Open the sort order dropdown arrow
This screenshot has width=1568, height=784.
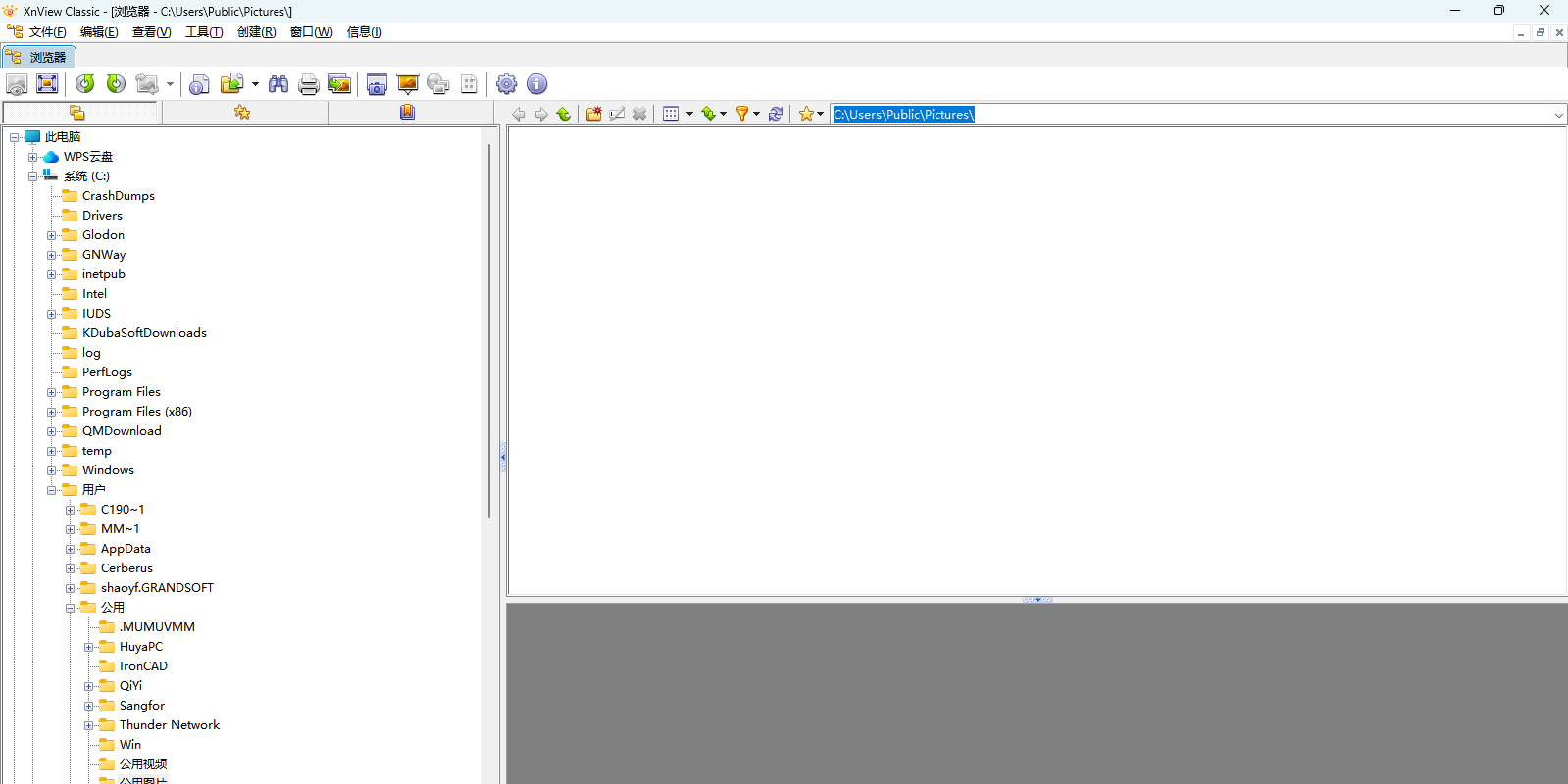(x=724, y=114)
